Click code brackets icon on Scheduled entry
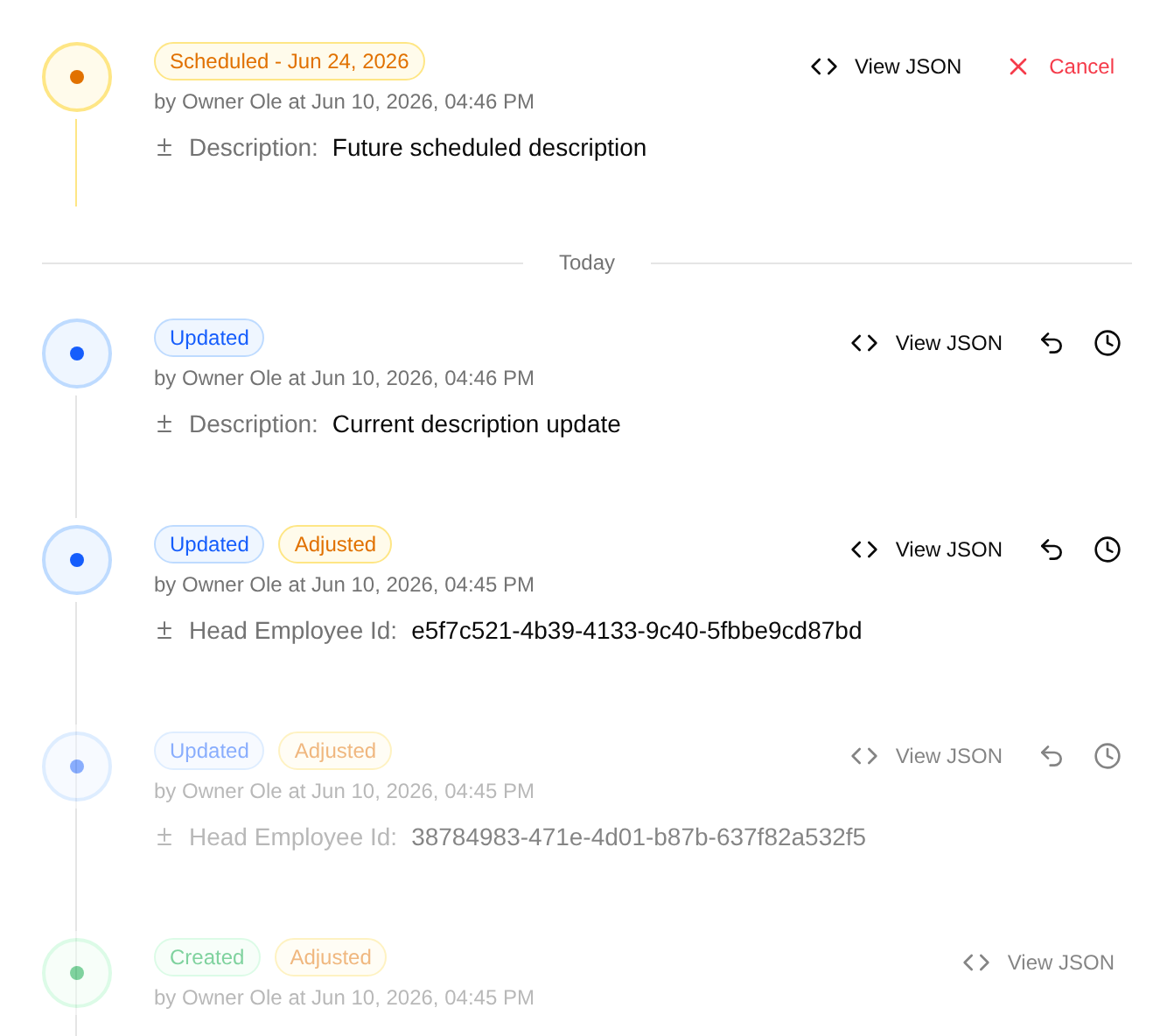The height and width of the screenshot is (1036, 1174). [824, 66]
